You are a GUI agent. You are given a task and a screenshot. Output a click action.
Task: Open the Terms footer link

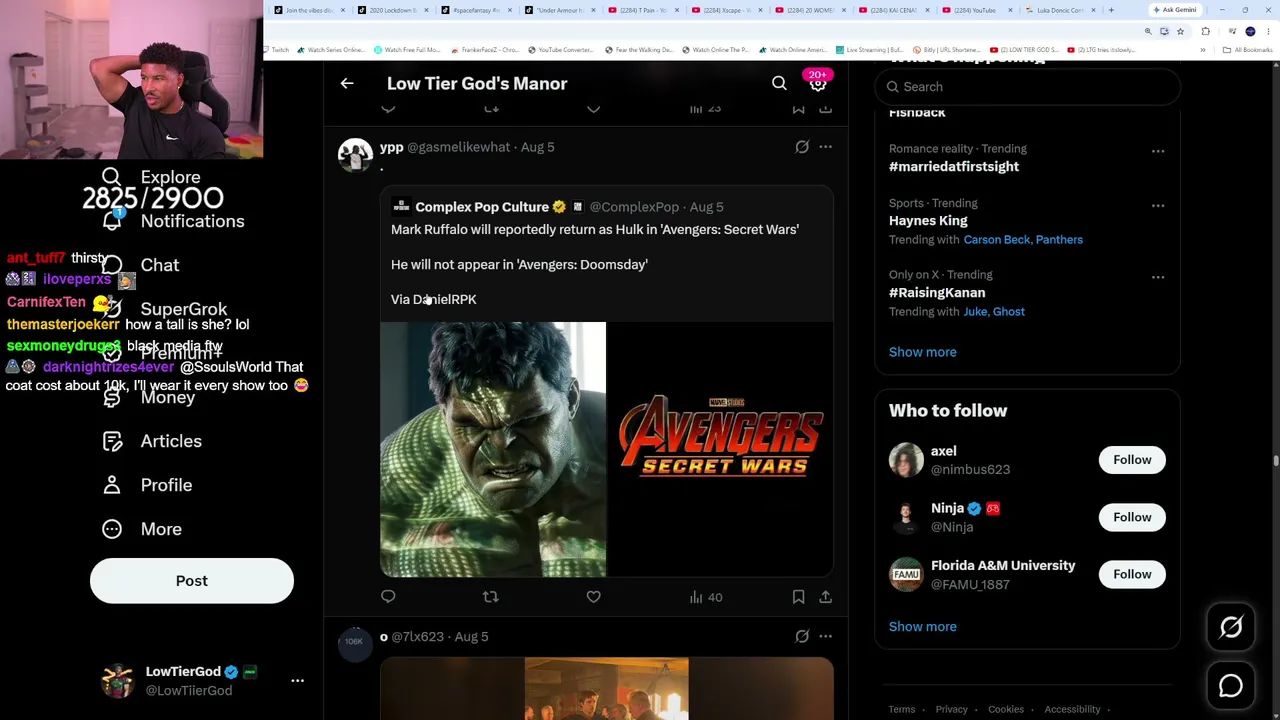tap(902, 710)
